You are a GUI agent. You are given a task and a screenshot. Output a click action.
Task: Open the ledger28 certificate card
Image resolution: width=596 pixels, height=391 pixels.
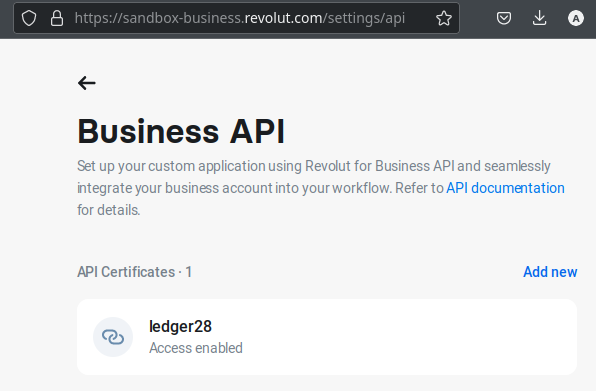327,337
